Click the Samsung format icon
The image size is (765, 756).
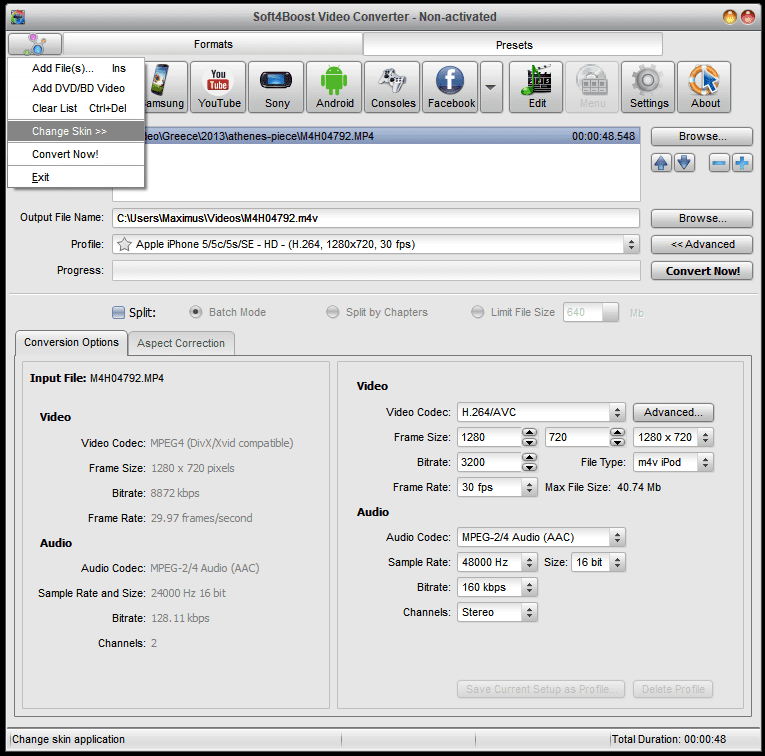[x=166, y=87]
